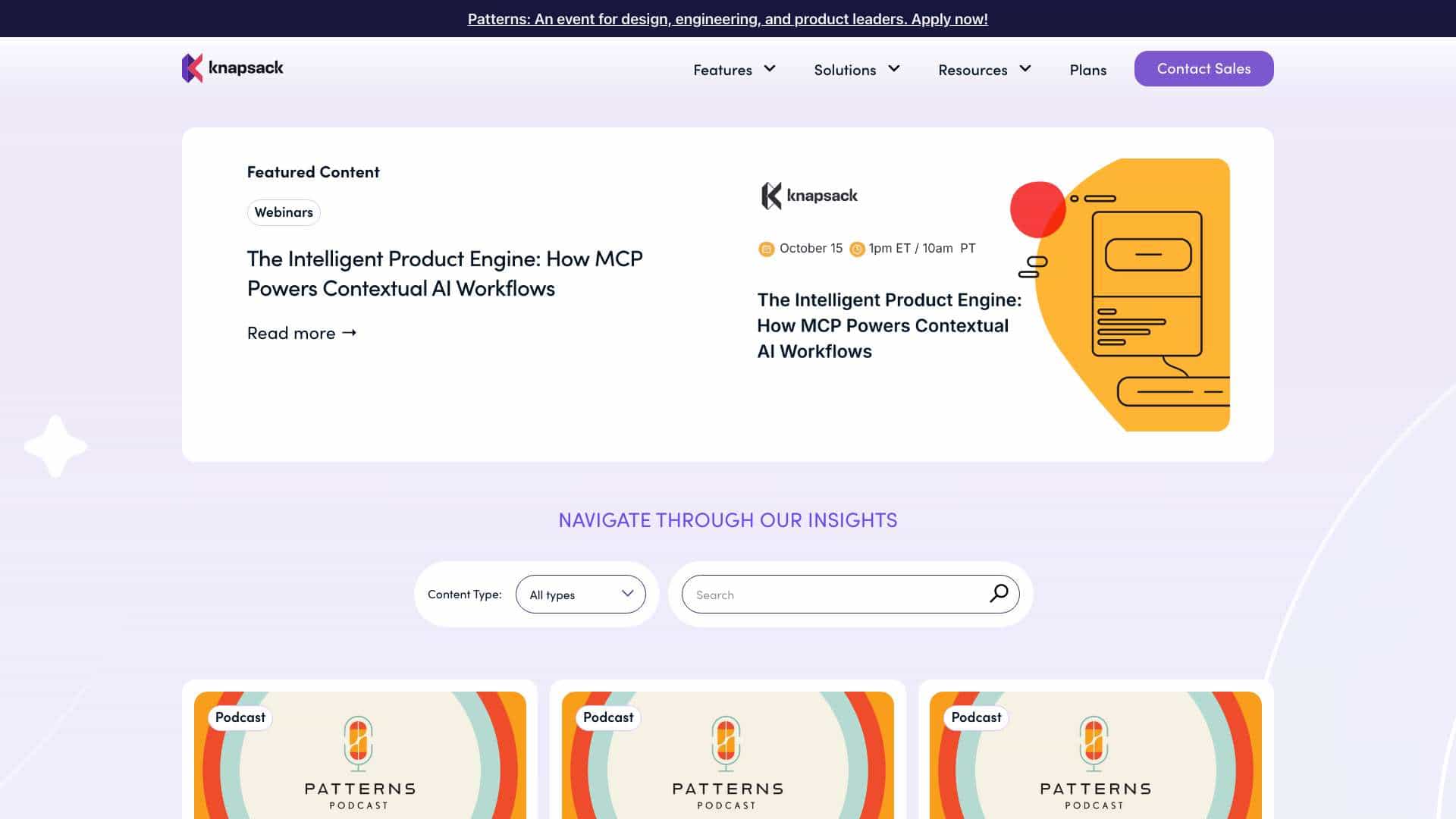The width and height of the screenshot is (1456, 819).
Task: Click the Podcast tag on last card
Action: [x=977, y=717]
